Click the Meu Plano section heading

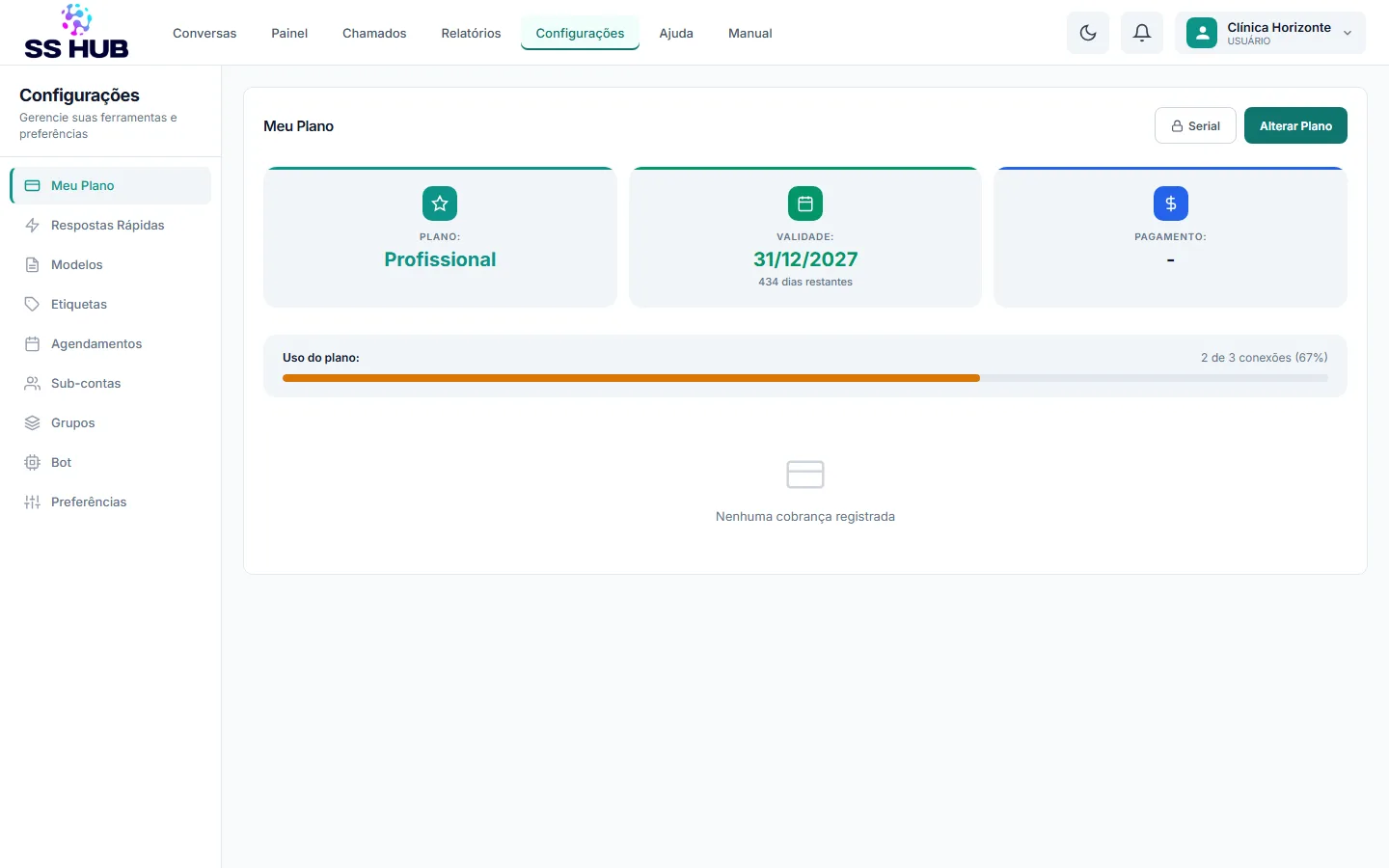pos(299,125)
